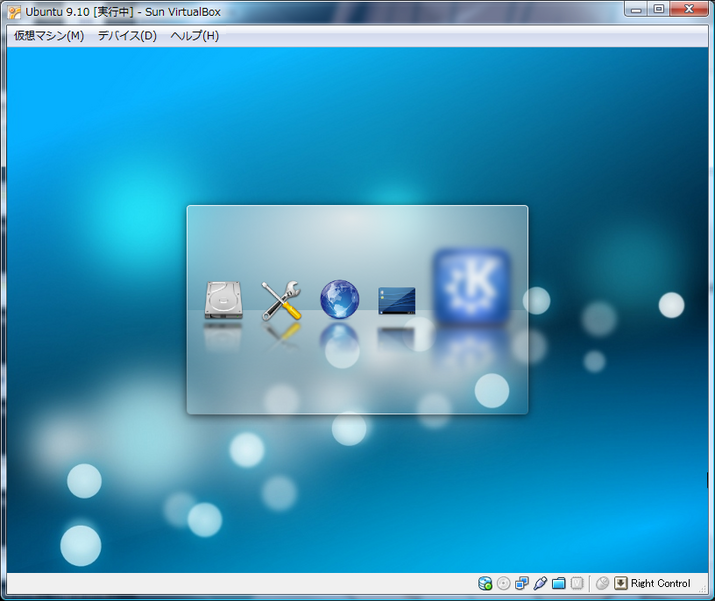The width and height of the screenshot is (715, 601).
Task: Click the Right Control host key label
Action: click(x=661, y=583)
